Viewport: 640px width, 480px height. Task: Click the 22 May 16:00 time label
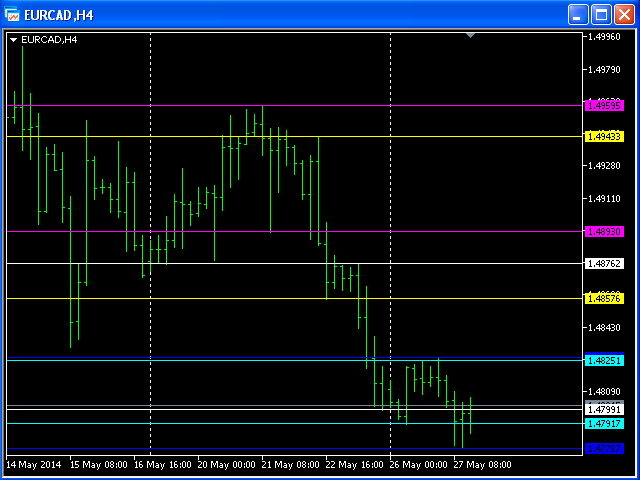(355, 465)
